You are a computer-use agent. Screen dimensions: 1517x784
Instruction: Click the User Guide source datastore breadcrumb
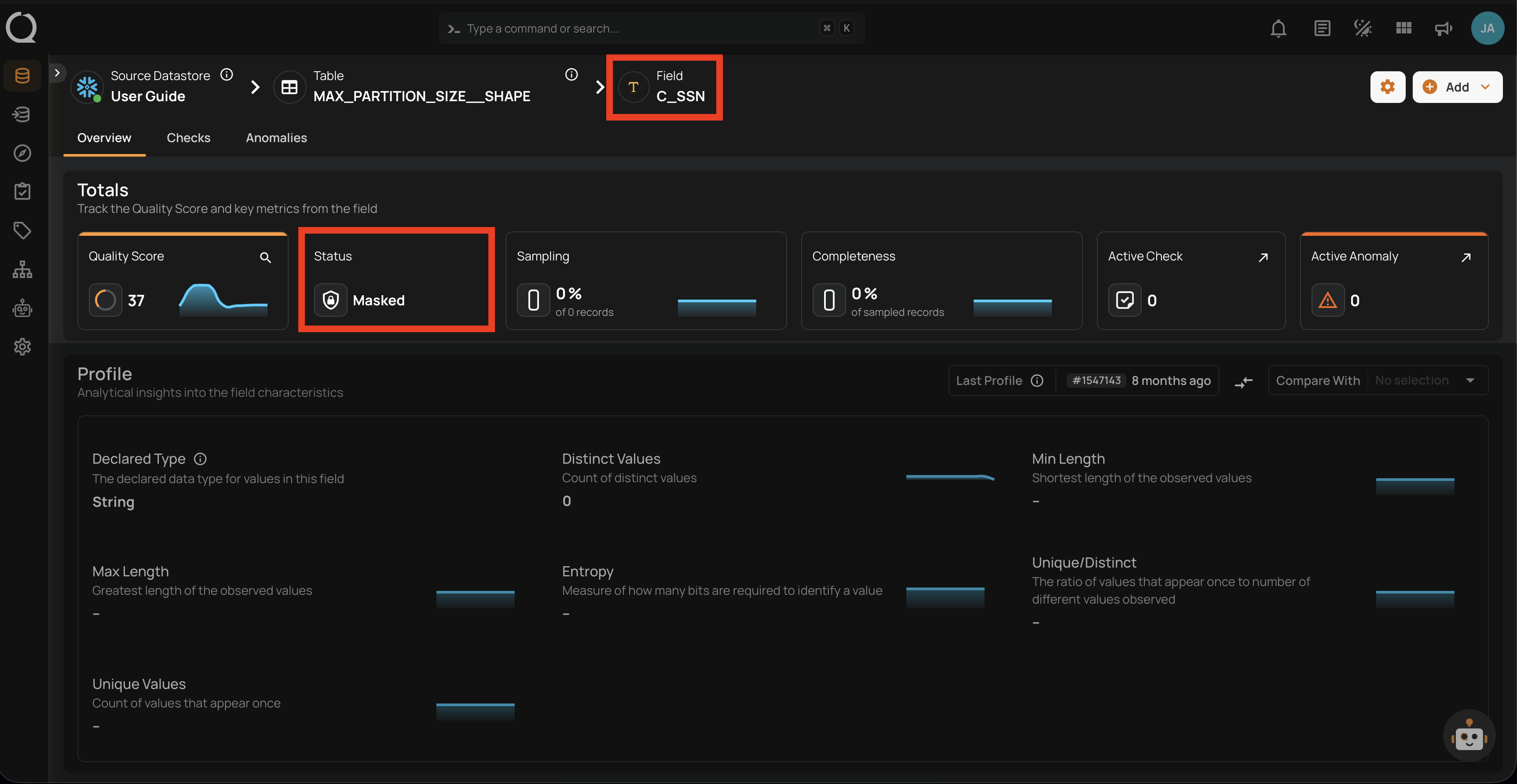point(148,96)
